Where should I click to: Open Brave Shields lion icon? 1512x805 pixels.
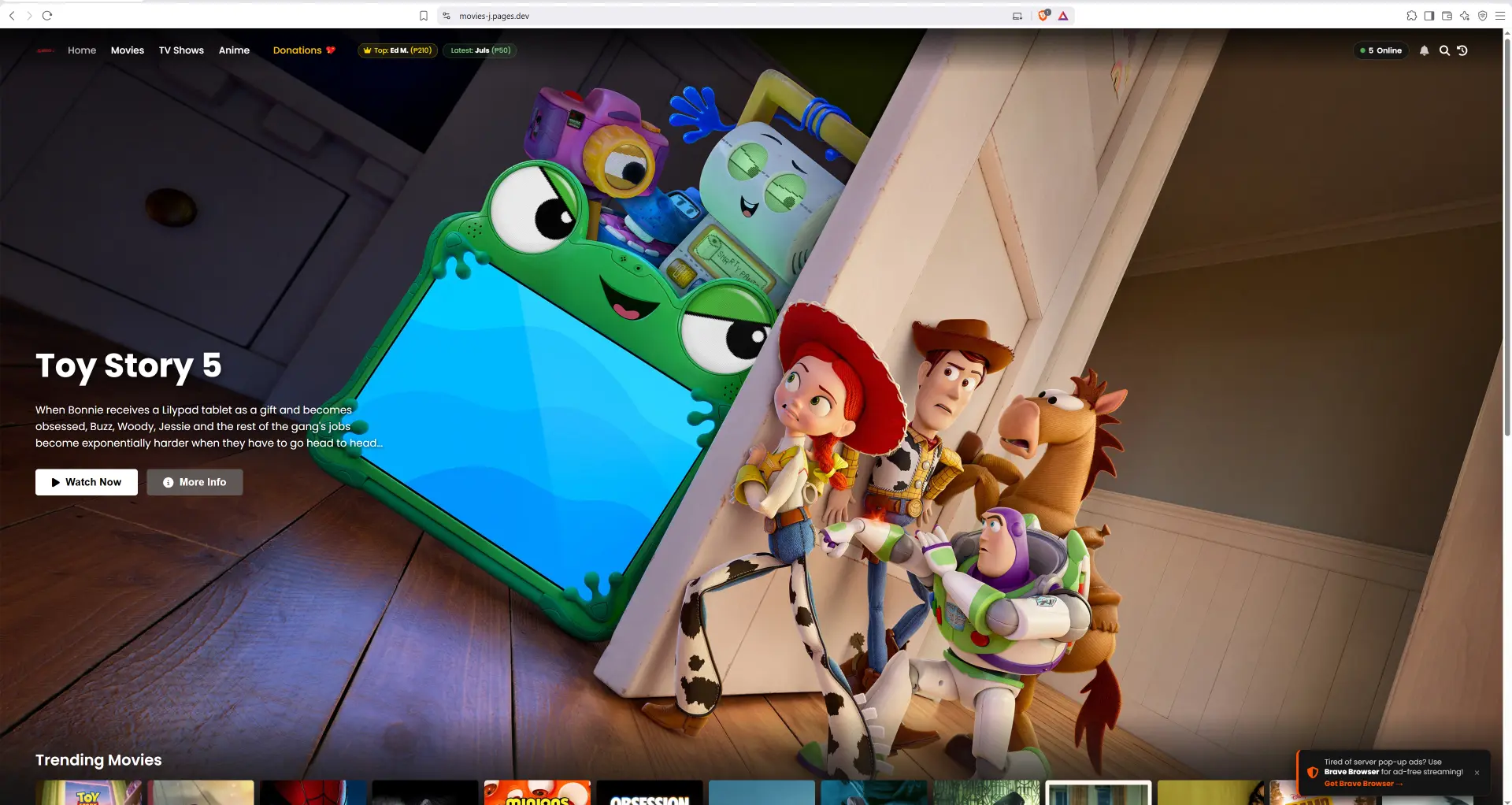(x=1044, y=16)
